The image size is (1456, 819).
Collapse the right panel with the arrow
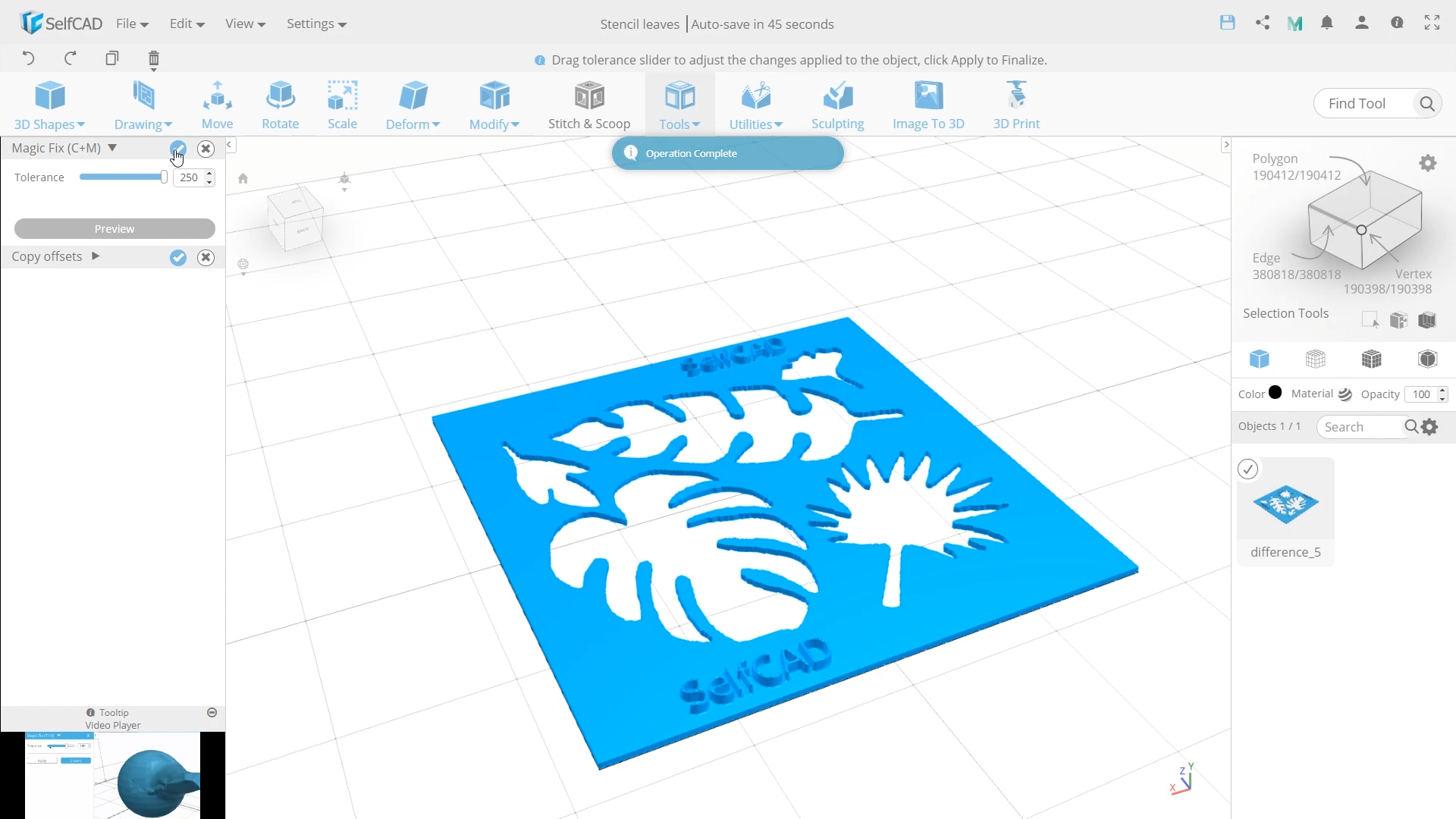[x=1226, y=144]
